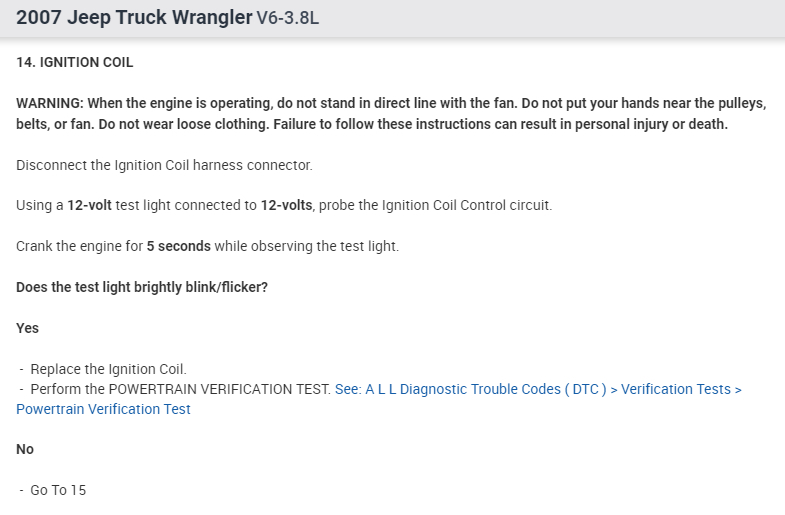Click the Go To 15 step

58,490
